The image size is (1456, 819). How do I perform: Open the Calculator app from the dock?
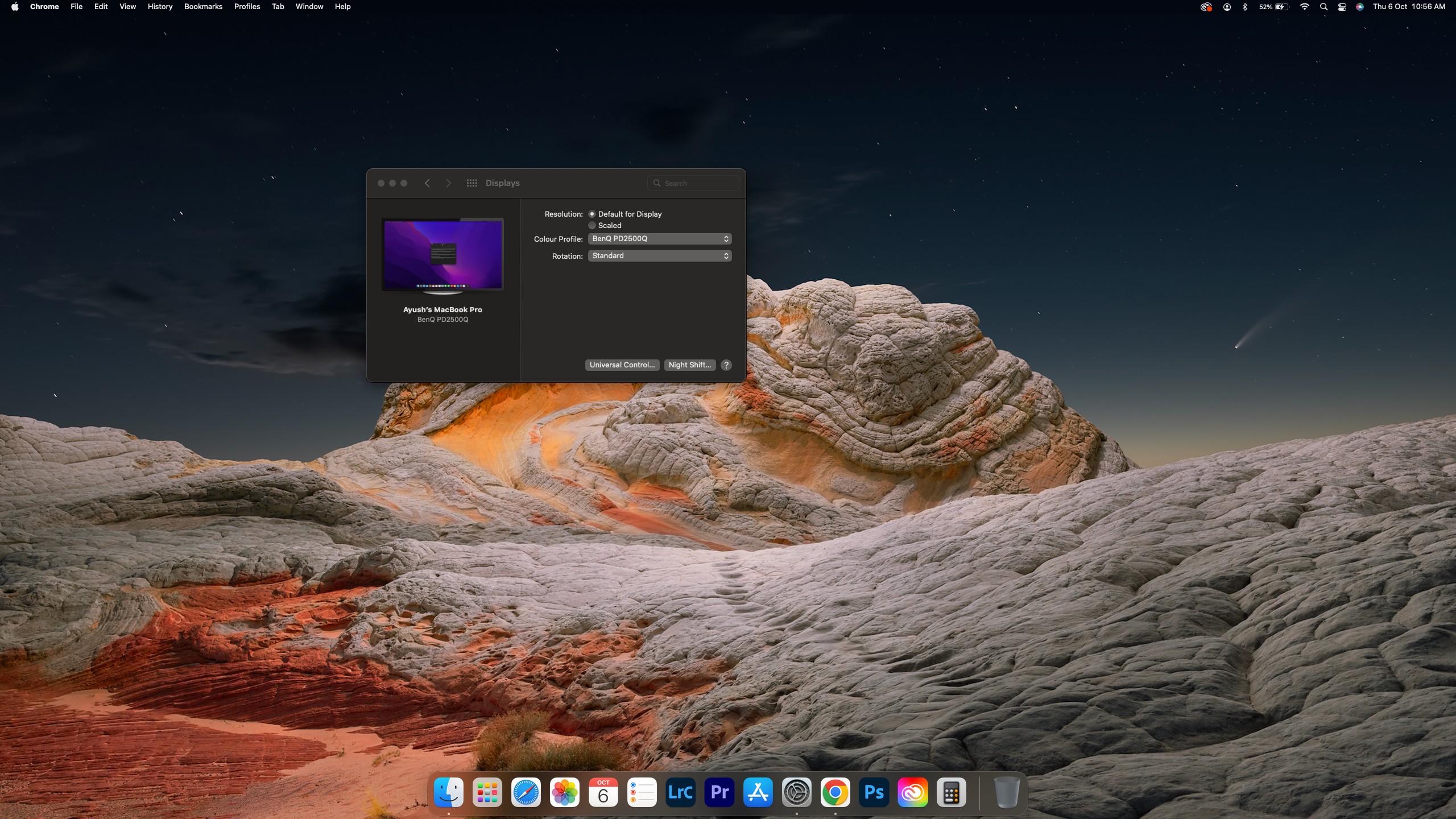(951, 792)
